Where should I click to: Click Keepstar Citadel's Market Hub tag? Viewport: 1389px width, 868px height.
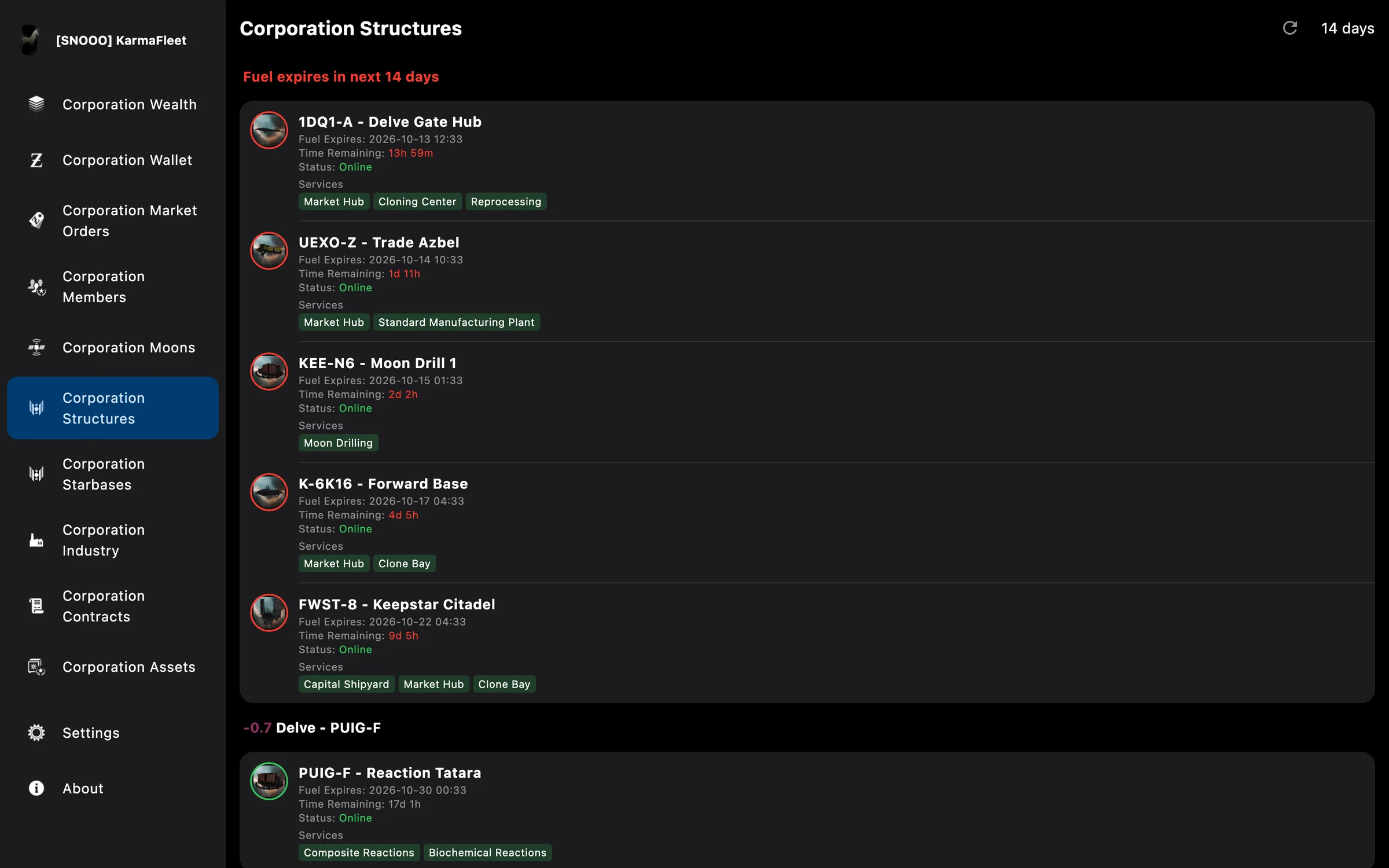[x=433, y=684]
